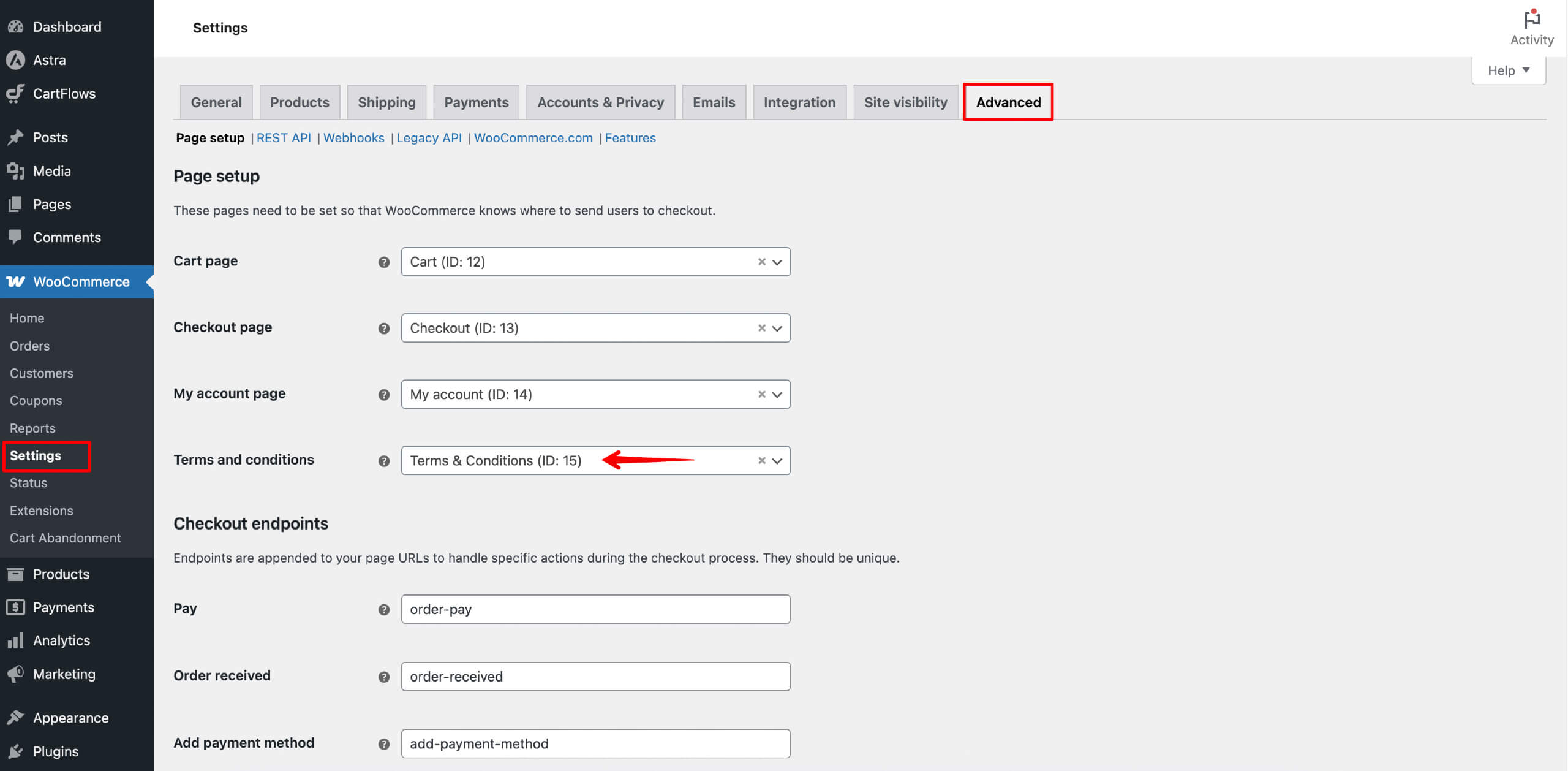Click the Posts pin icon
The image size is (1568, 771).
[15, 137]
